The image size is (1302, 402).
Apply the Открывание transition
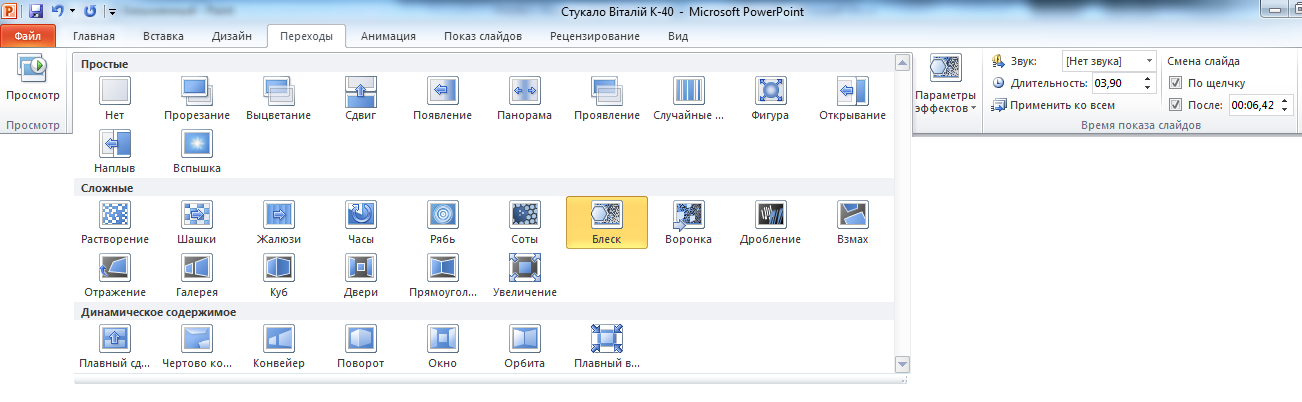852,99
